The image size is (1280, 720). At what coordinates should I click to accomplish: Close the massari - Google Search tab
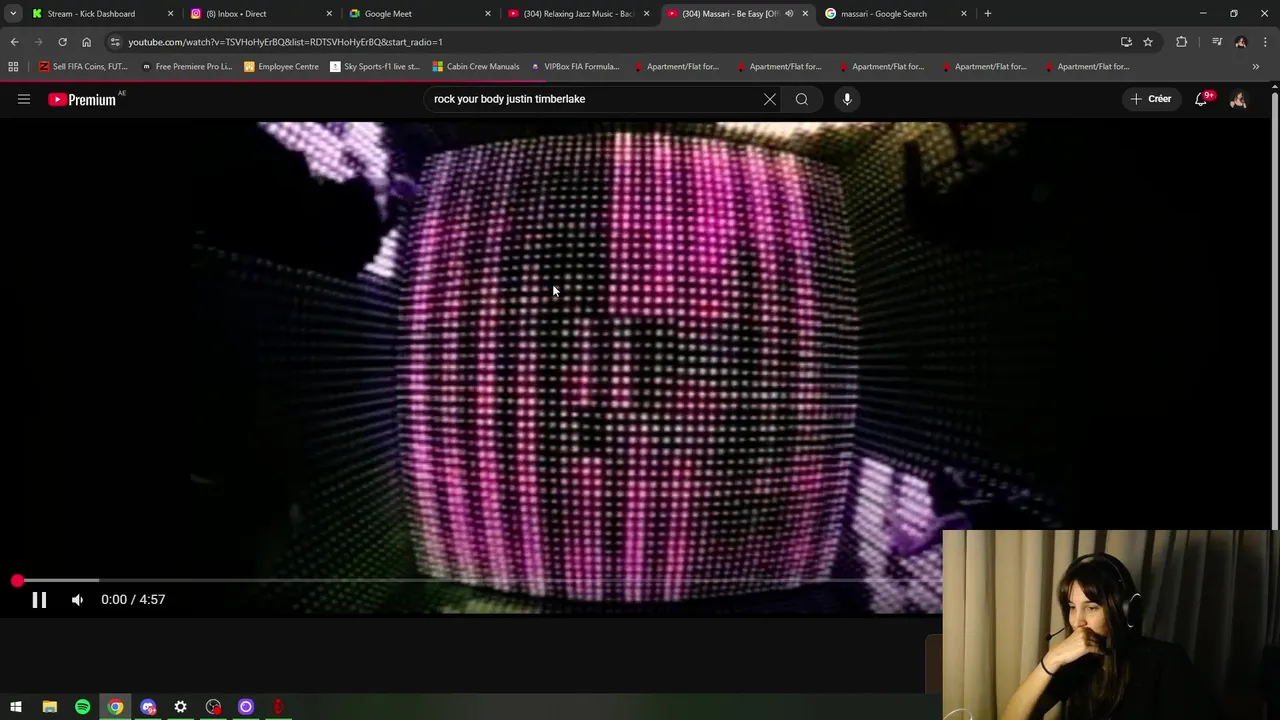(x=964, y=14)
